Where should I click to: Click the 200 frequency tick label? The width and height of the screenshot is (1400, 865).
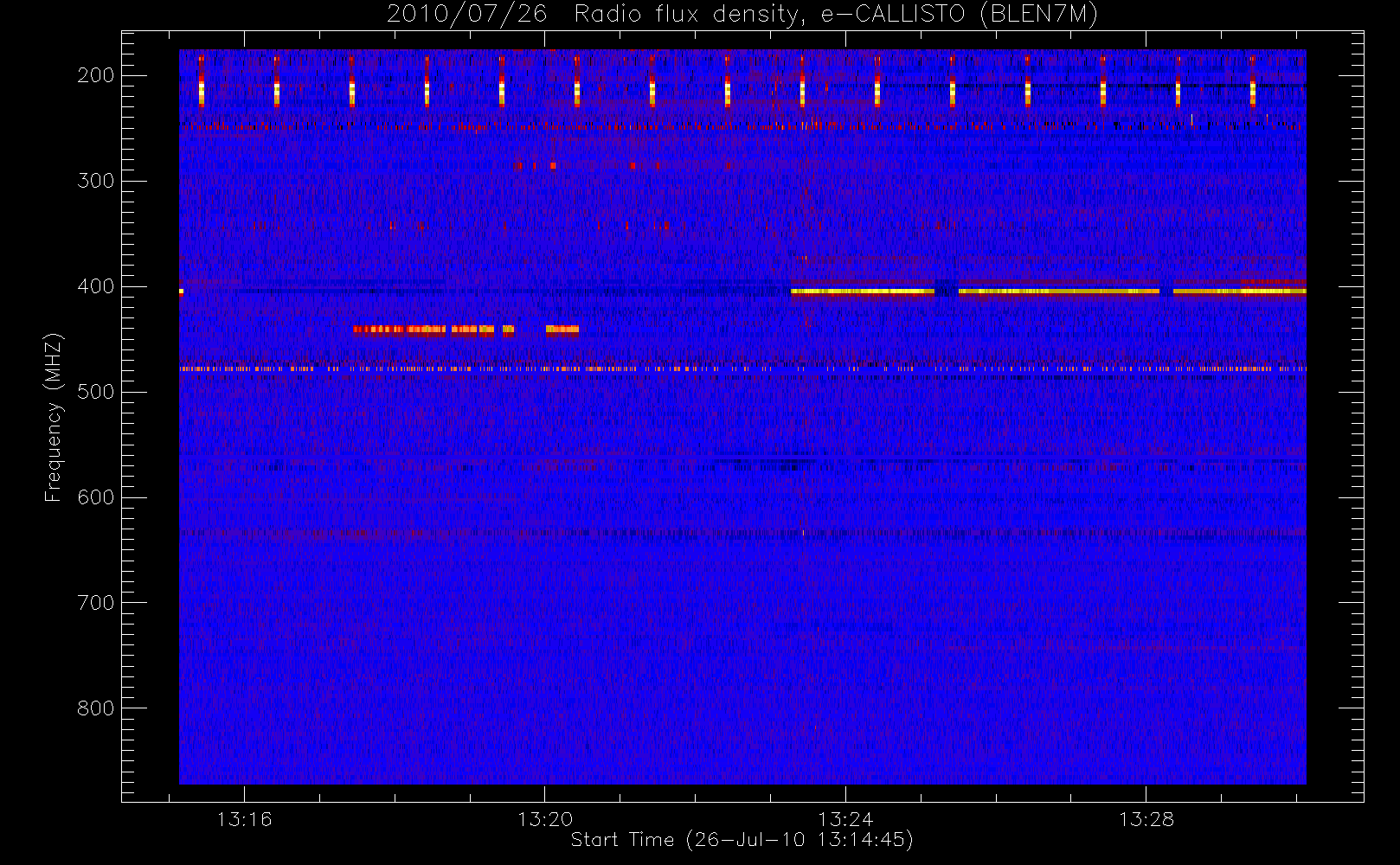pyautogui.click(x=96, y=75)
